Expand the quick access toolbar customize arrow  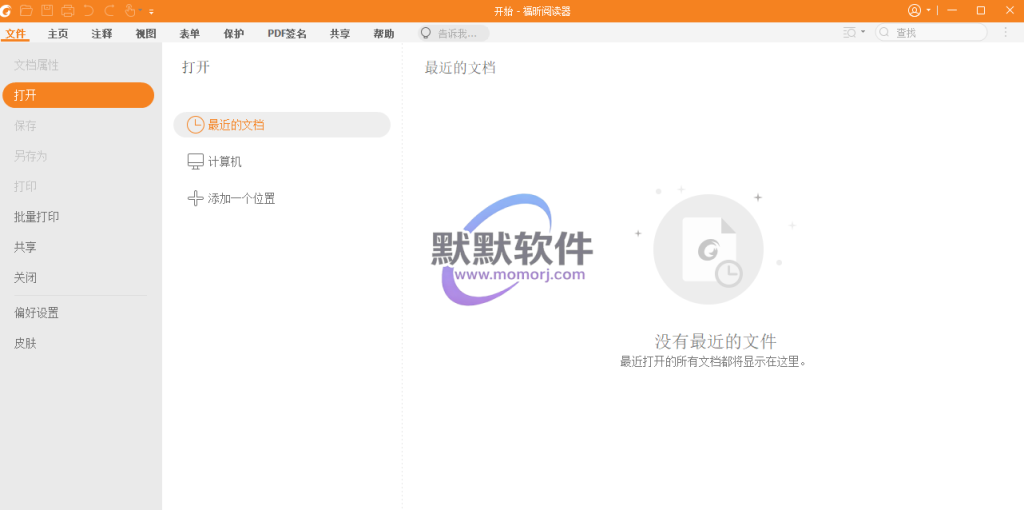point(152,11)
